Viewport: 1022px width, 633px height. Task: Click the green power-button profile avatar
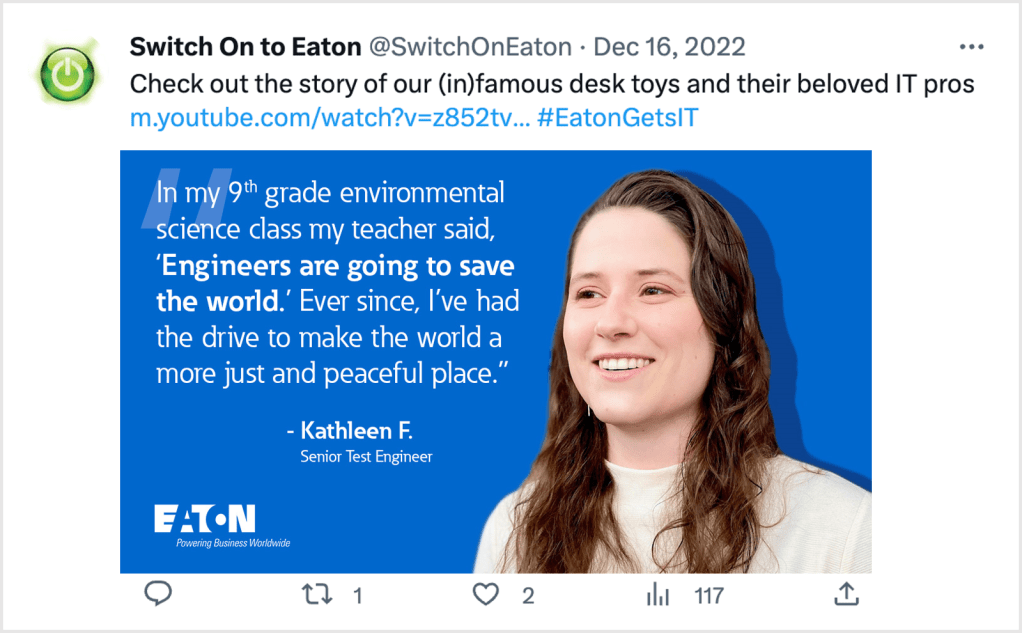tap(67, 74)
